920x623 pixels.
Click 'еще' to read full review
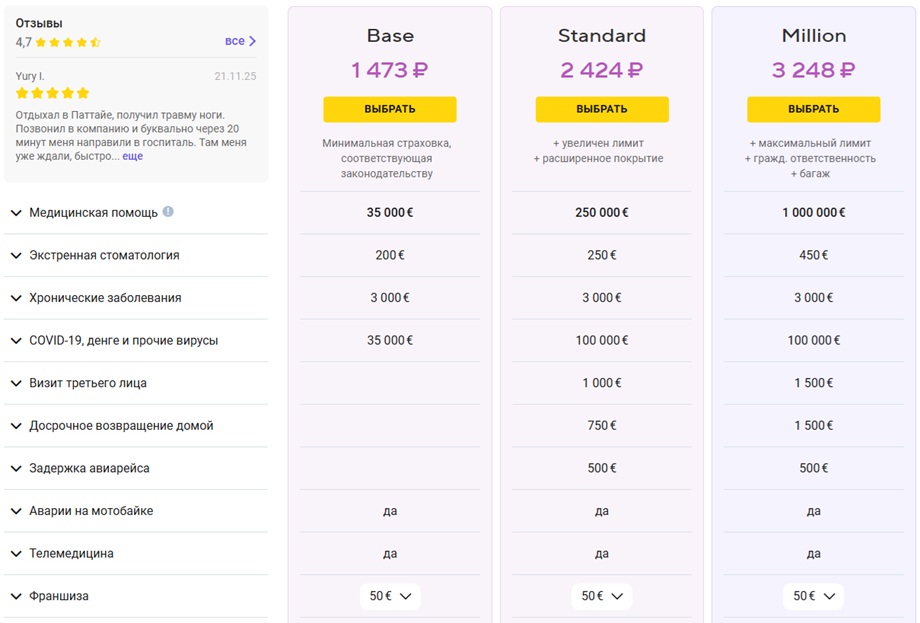tap(133, 156)
